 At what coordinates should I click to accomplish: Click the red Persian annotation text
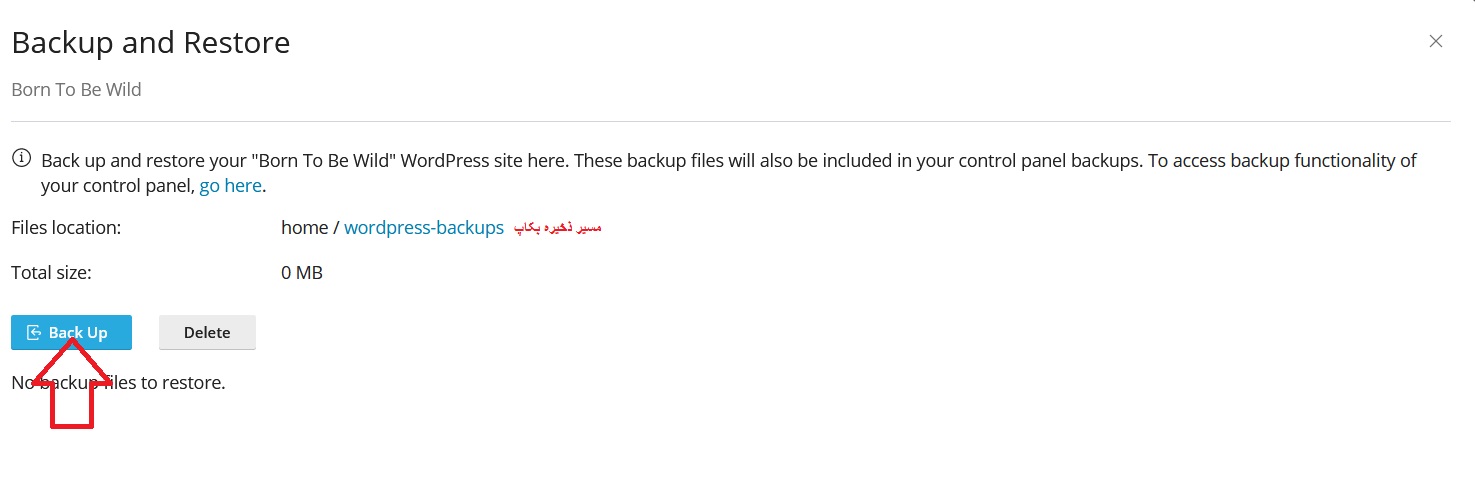pos(557,228)
